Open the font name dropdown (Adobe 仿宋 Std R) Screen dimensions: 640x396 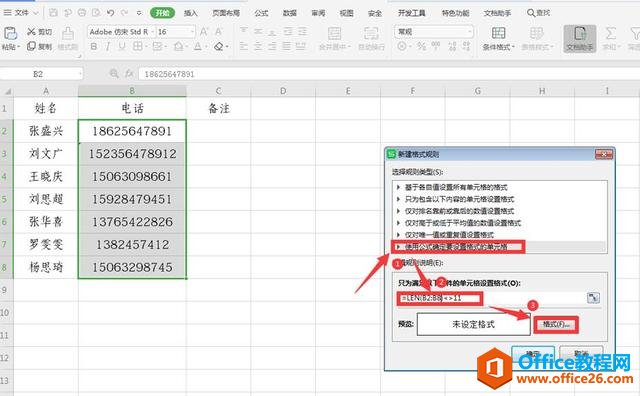153,31
